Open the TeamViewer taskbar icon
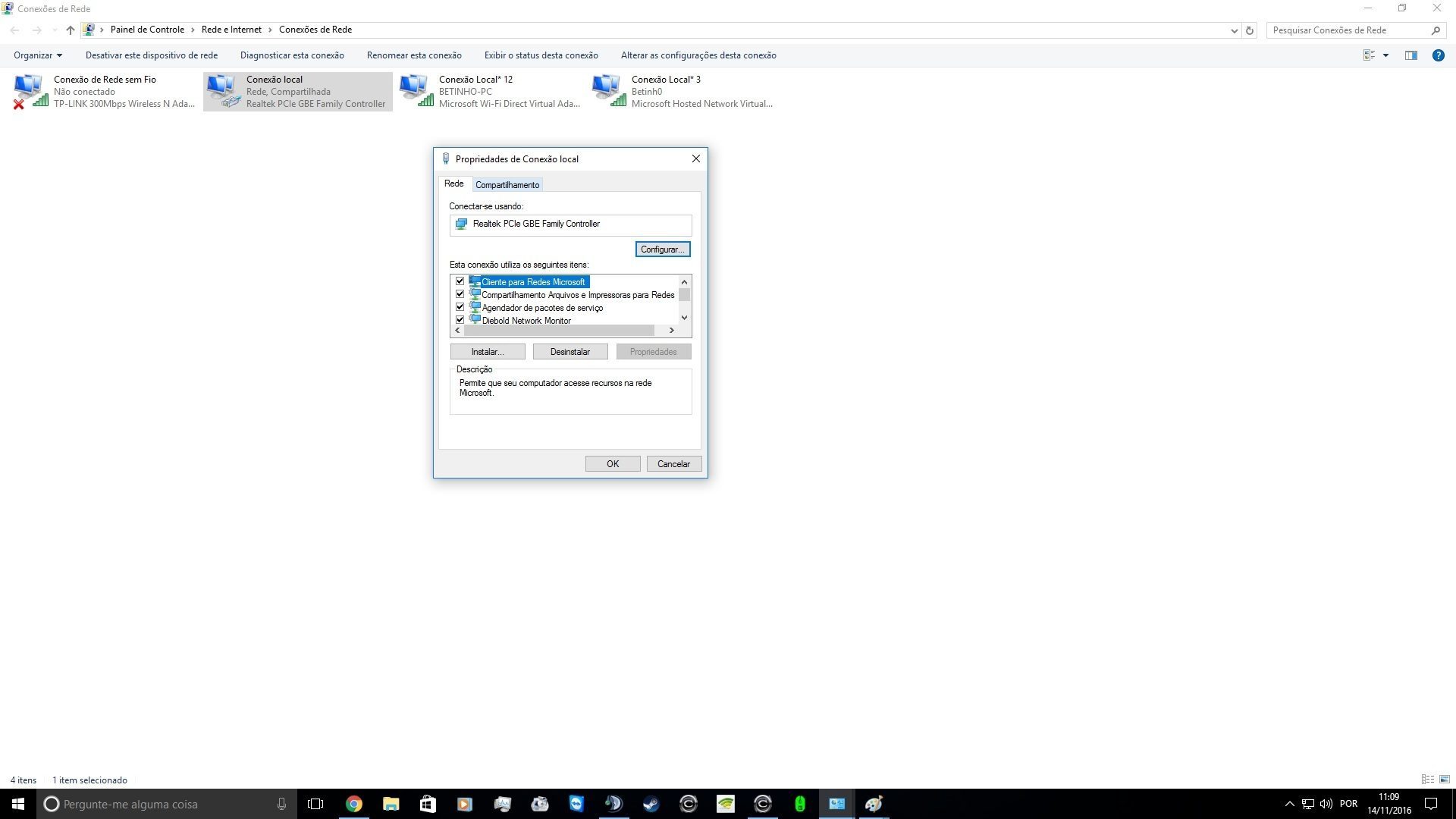Image resolution: width=1456 pixels, height=819 pixels. pyautogui.click(x=576, y=804)
